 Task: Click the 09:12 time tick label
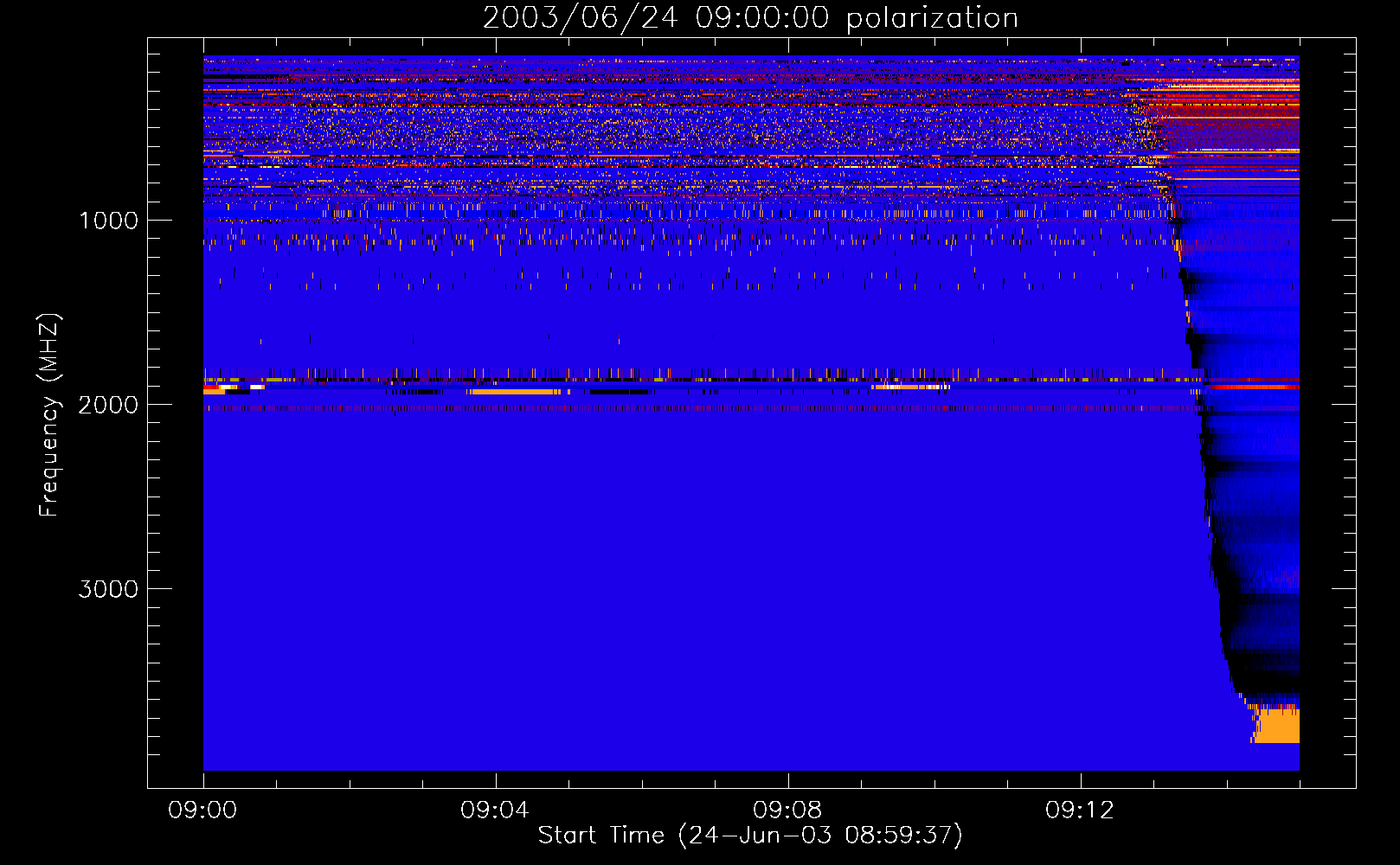tap(1080, 811)
